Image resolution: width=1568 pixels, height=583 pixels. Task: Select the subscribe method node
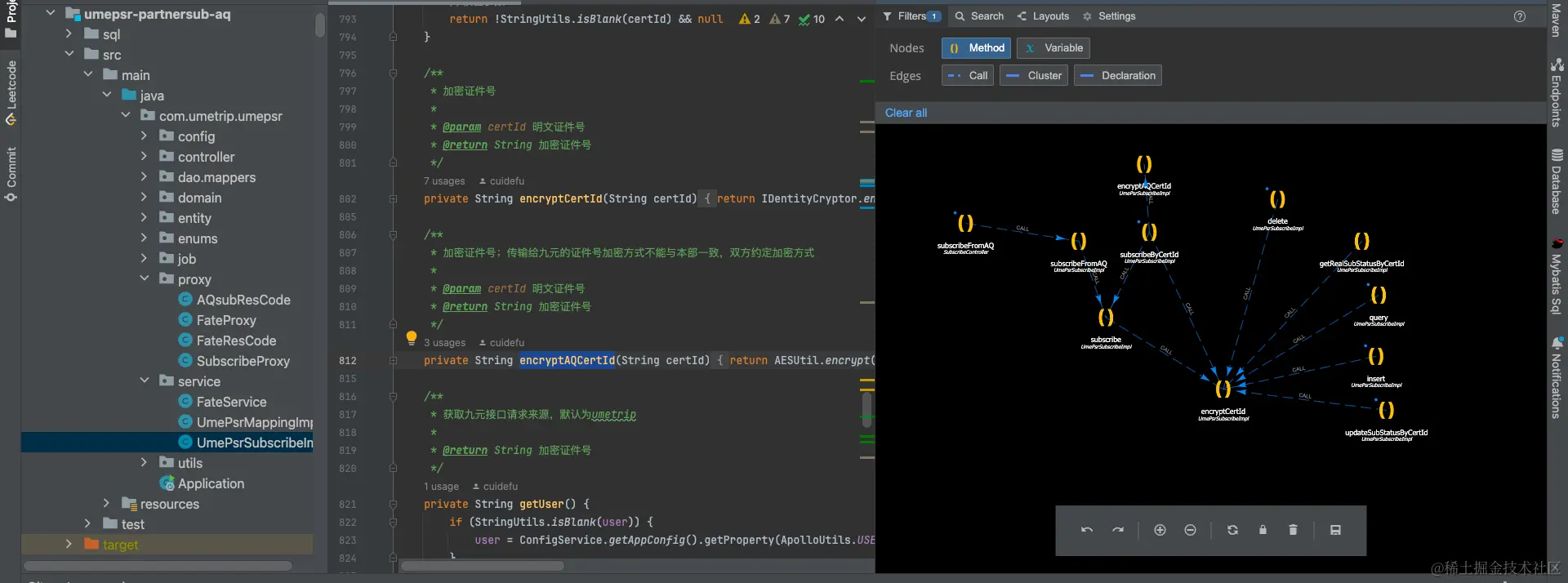tap(1106, 317)
